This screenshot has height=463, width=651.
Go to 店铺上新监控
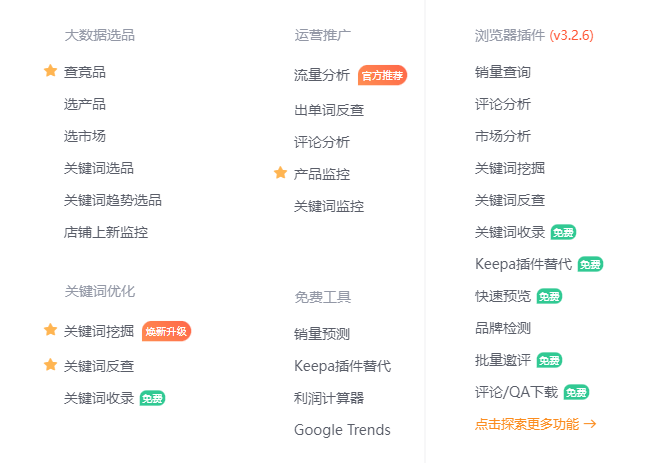tap(106, 232)
